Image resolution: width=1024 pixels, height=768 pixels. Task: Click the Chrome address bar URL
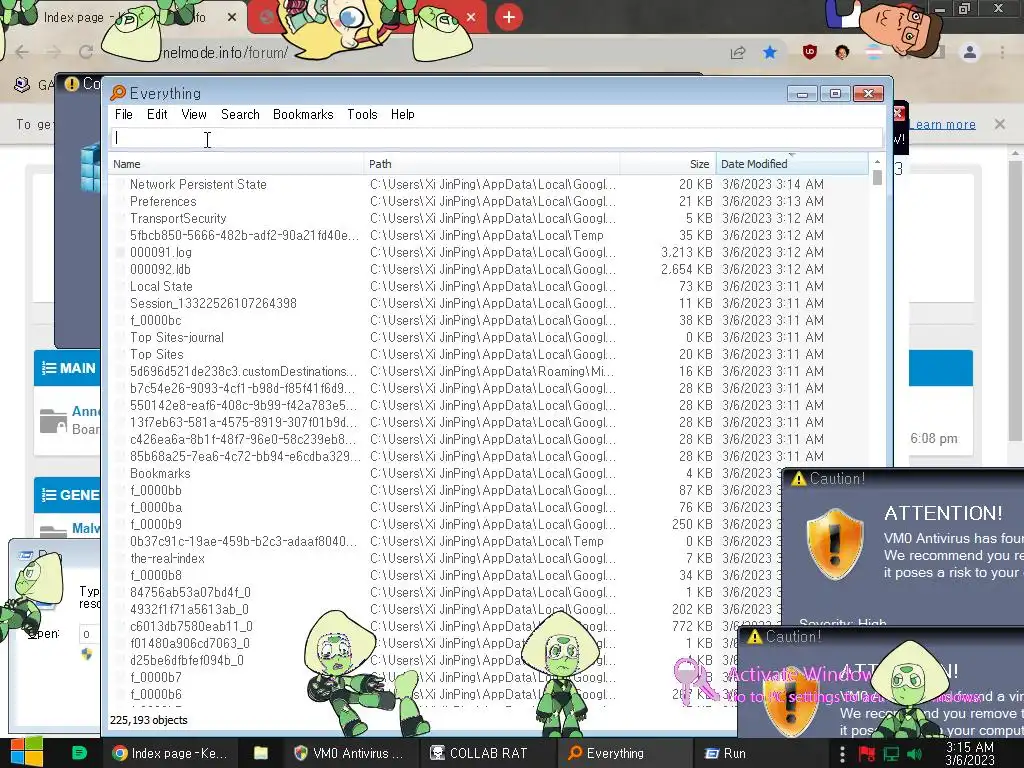pos(224,52)
